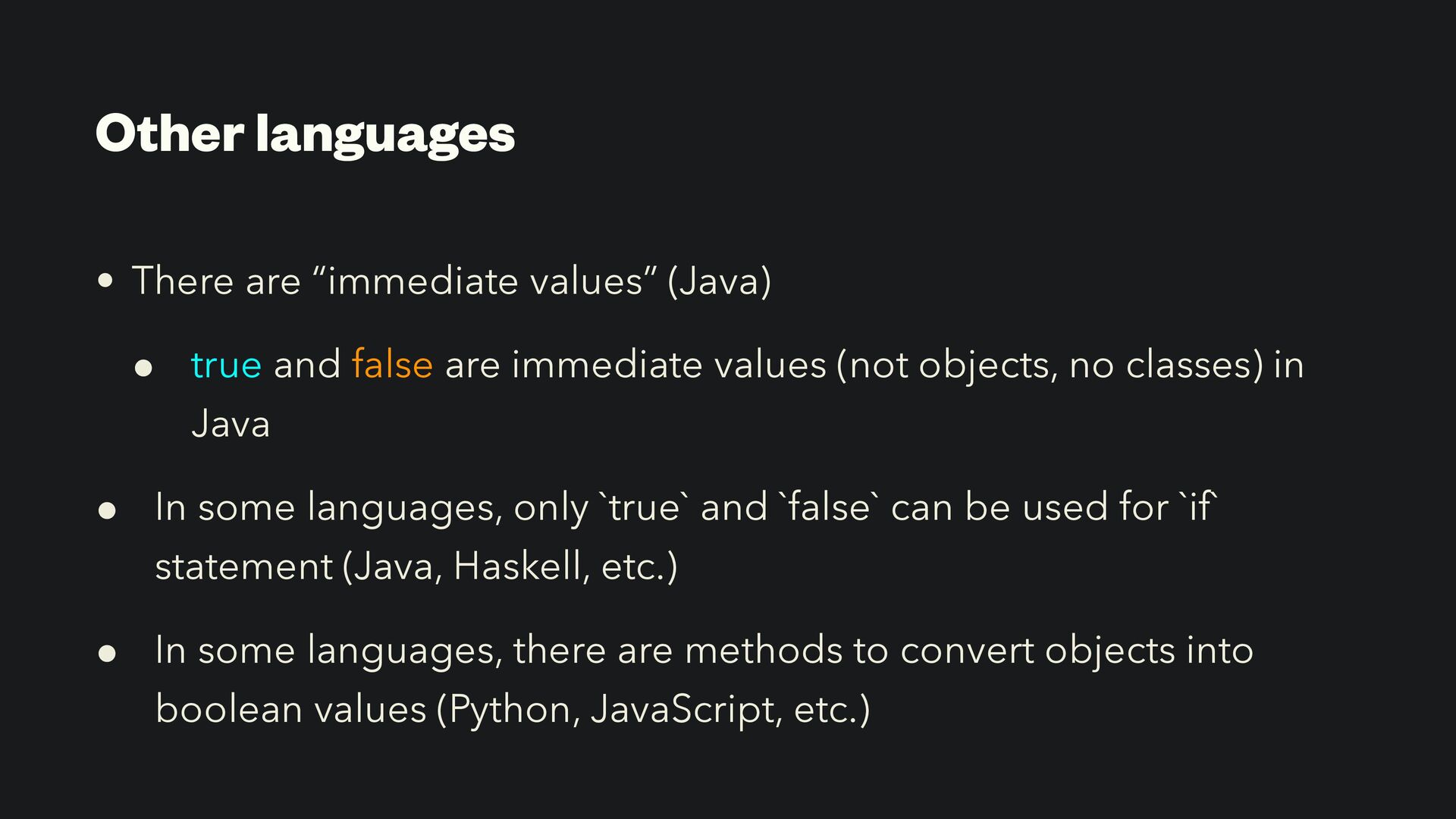Click the backticked `false` in second bullet
Image resolution: width=1456 pixels, height=819 pixels.
click(x=830, y=507)
